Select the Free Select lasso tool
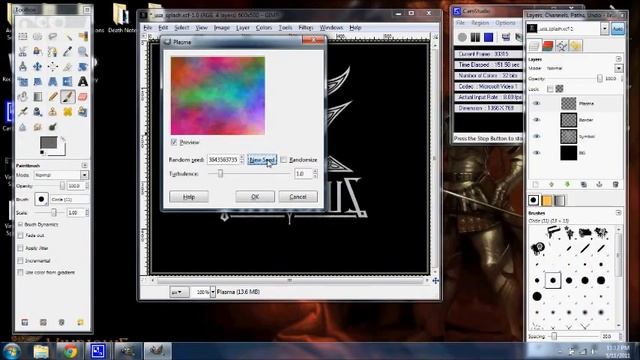 (53, 36)
